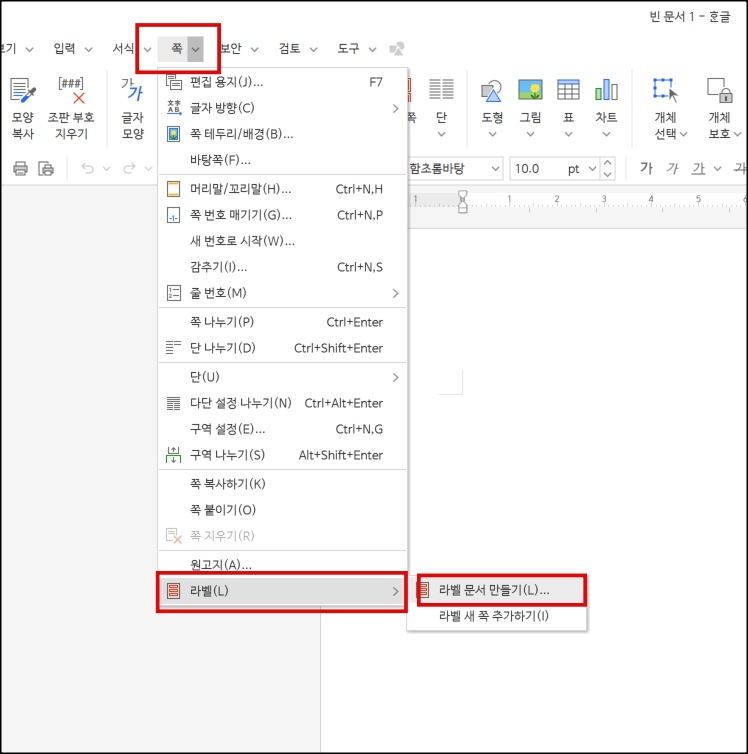This screenshot has width=748, height=754.
Task: Expand the undo history dropdown arrow
Action: pos(106,168)
